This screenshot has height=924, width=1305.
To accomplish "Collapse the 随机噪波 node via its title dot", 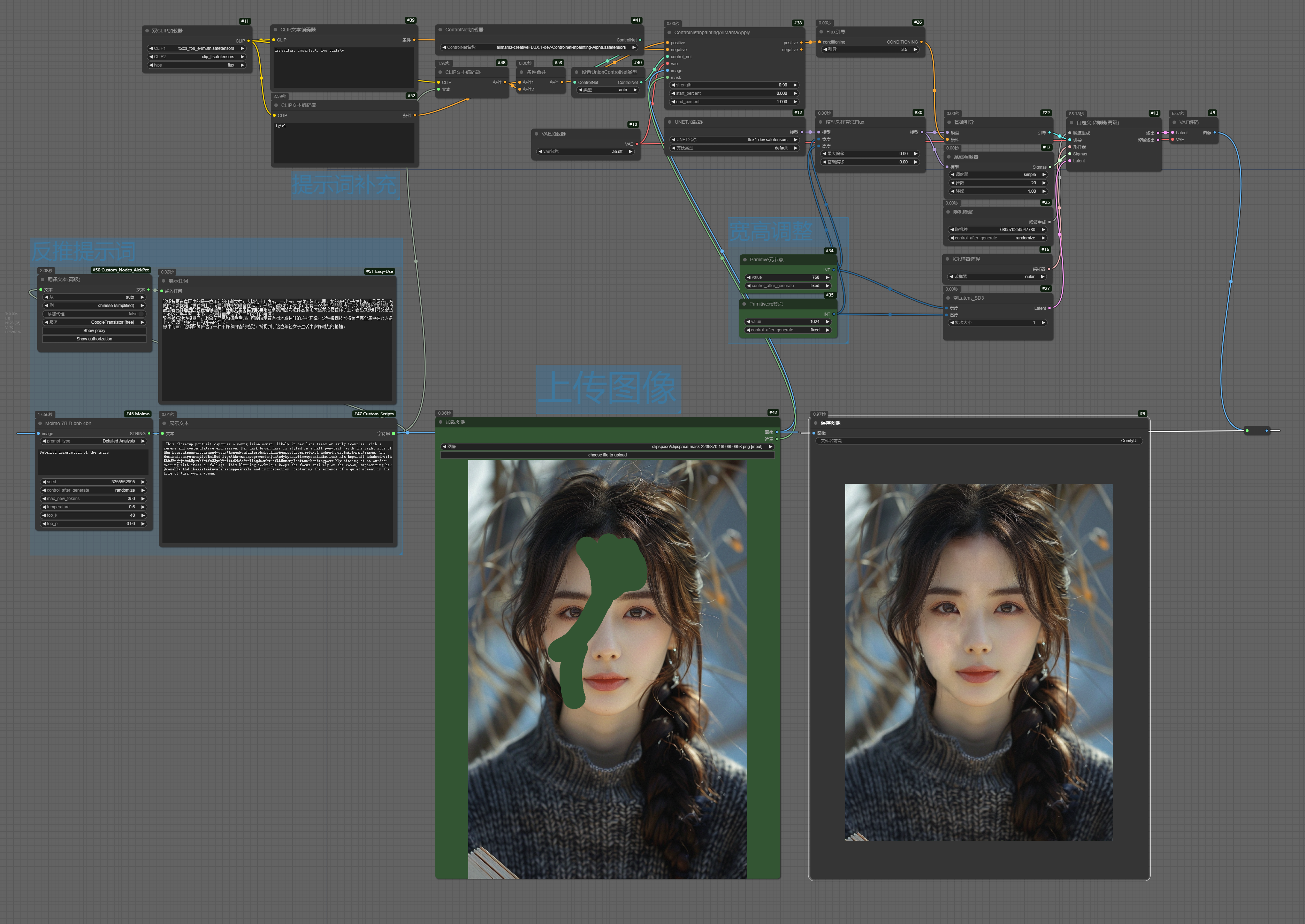I will (x=948, y=211).
